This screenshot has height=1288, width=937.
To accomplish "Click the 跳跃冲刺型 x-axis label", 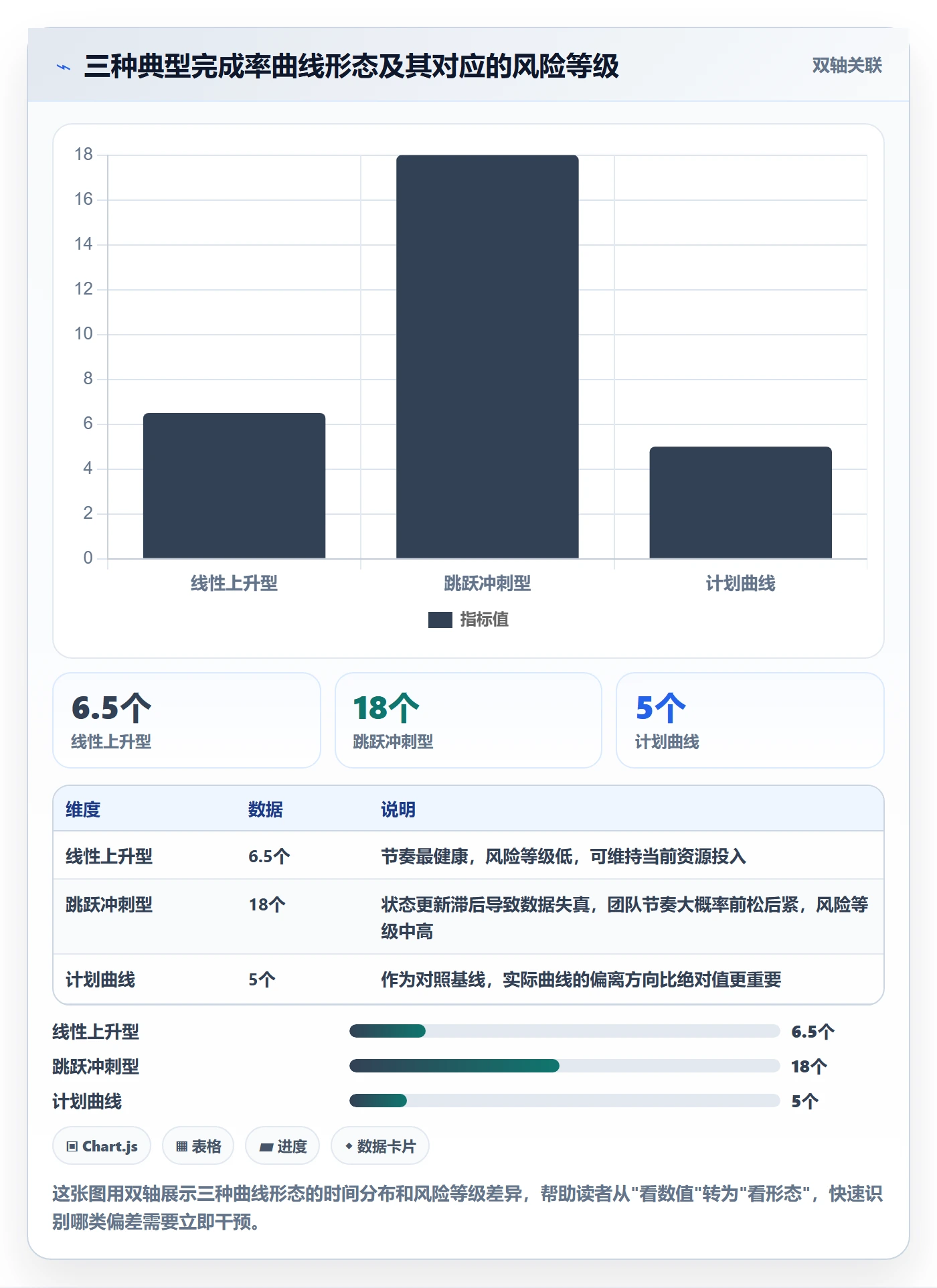I will pos(487,584).
